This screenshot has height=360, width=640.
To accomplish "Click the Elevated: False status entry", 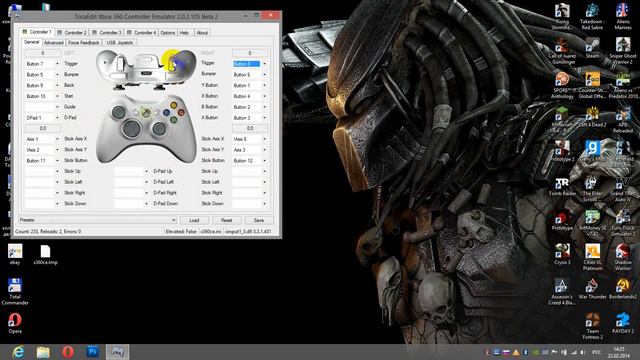I will [x=181, y=231].
